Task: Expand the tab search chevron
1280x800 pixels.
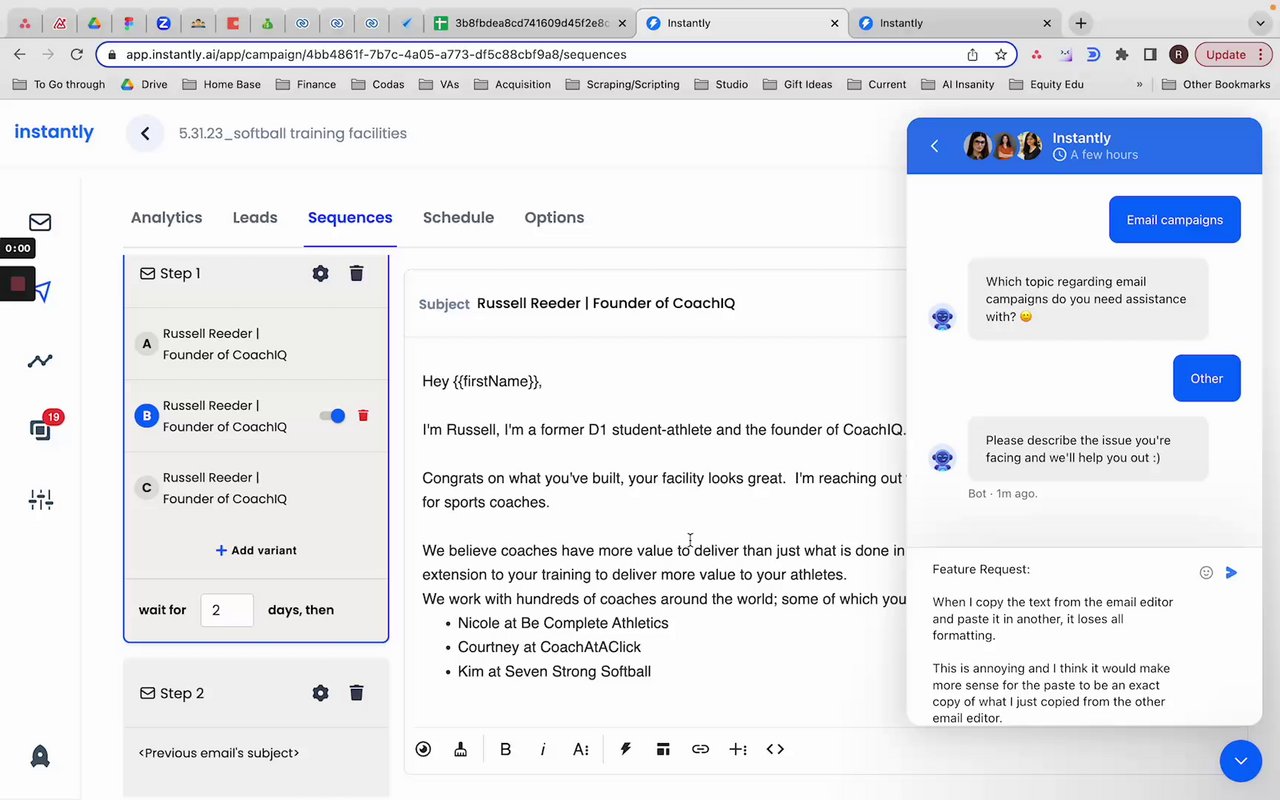Action: [1259, 23]
